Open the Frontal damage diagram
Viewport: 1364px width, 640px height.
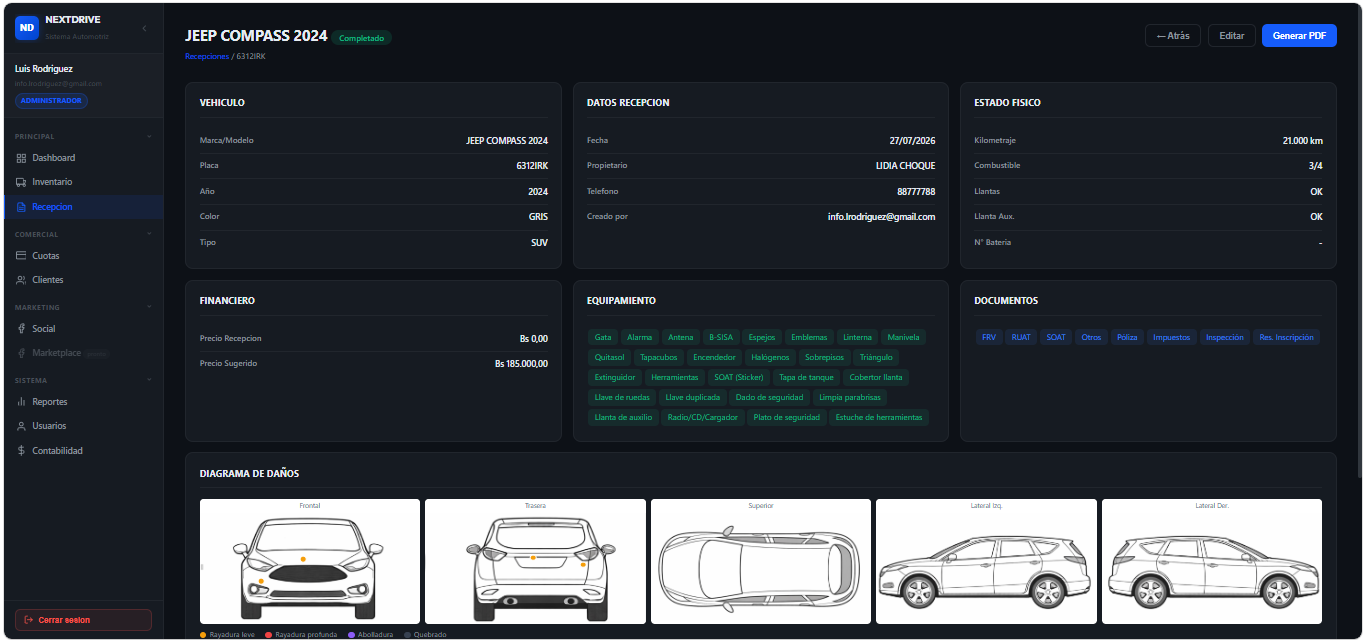click(310, 561)
